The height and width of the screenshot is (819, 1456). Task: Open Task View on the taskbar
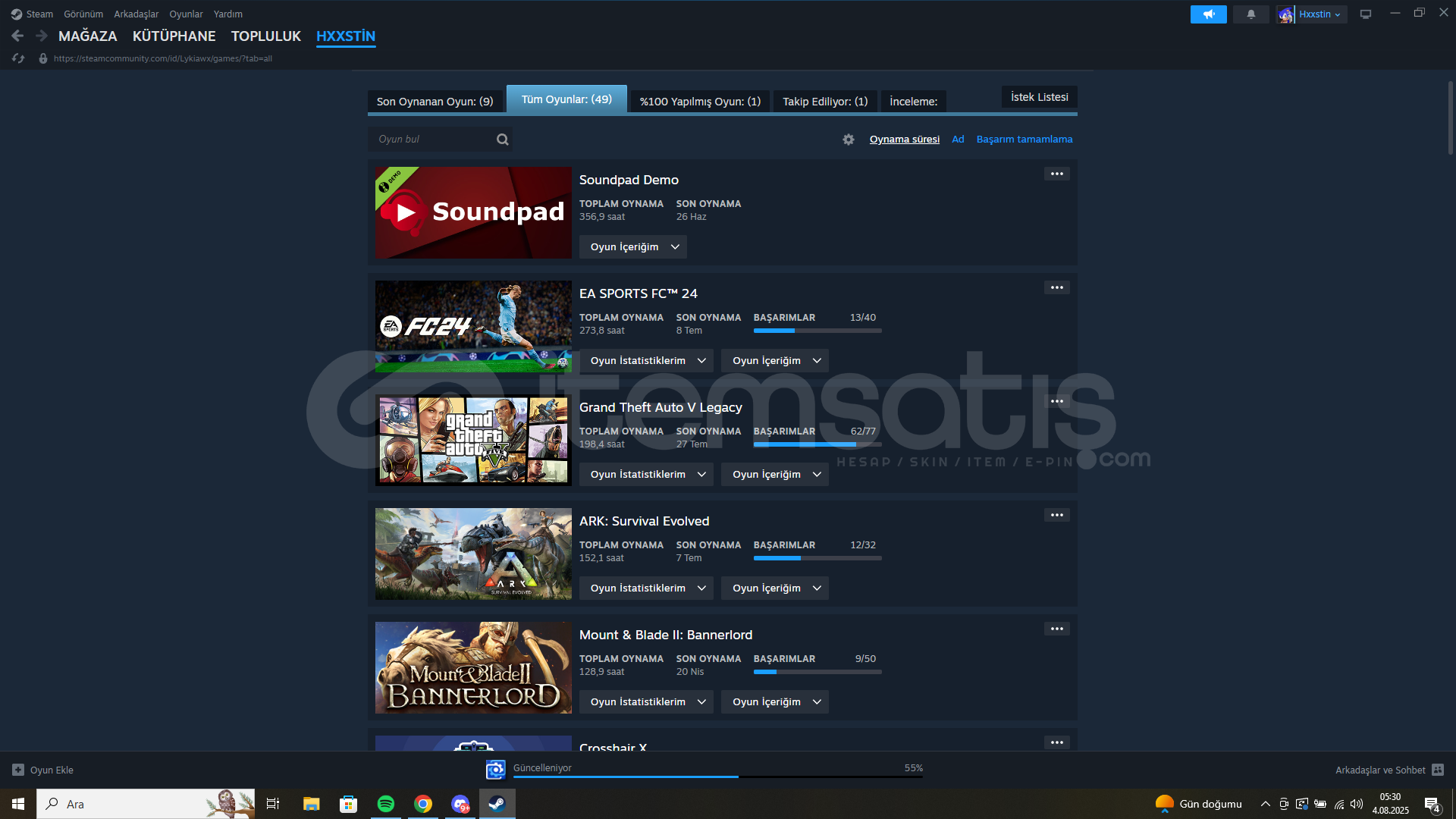(x=273, y=804)
